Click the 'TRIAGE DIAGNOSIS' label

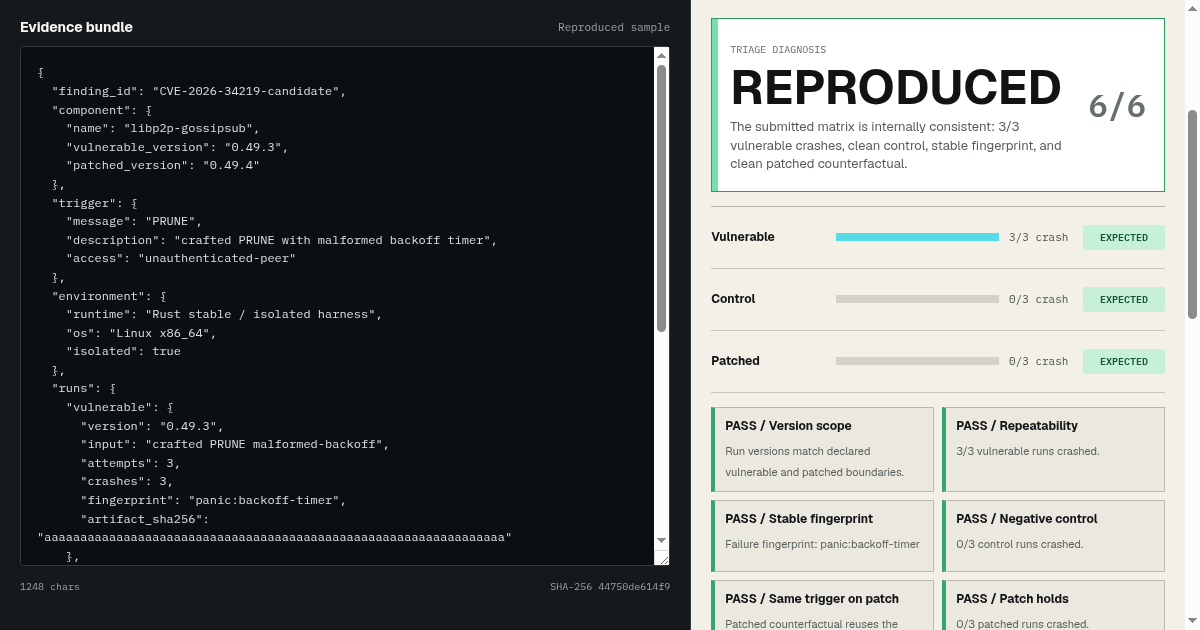(778, 50)
